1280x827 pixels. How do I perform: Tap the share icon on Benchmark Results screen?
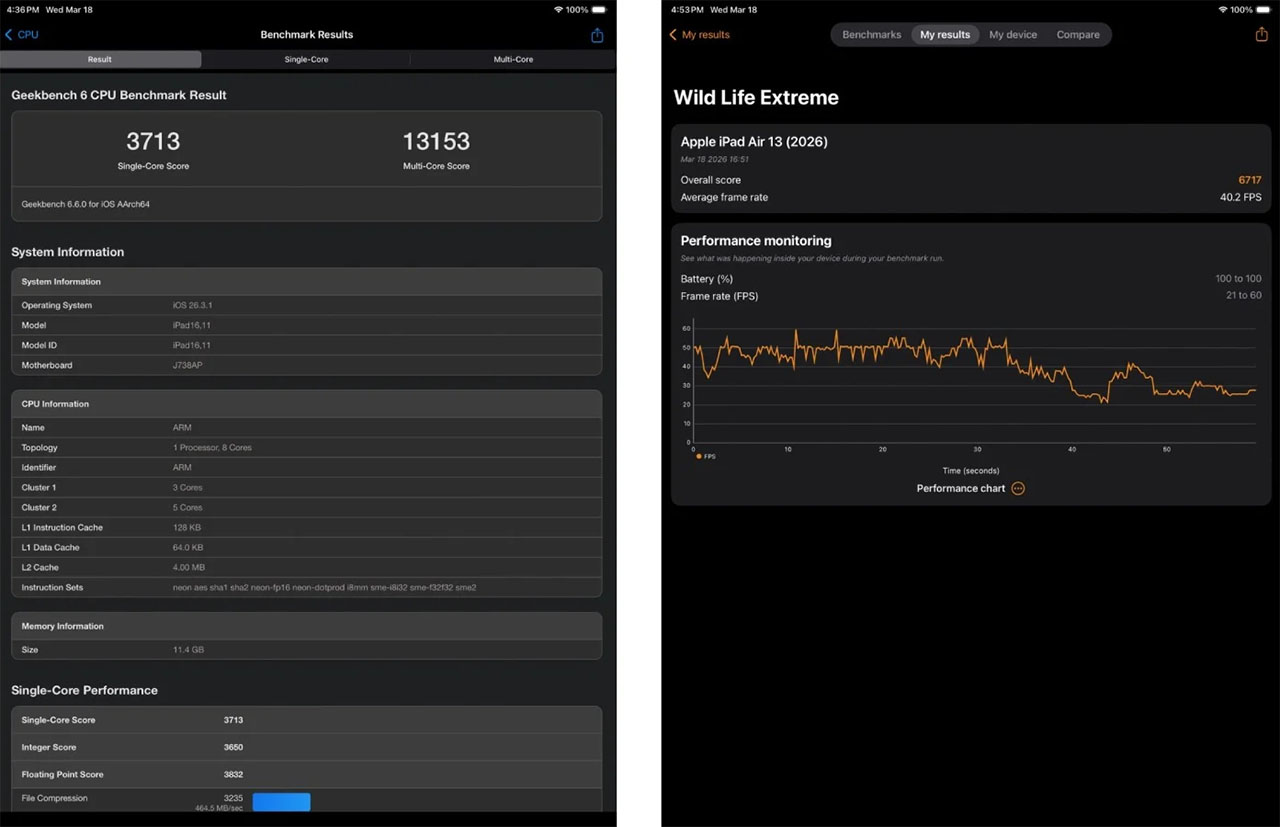[x=597, y=34]
